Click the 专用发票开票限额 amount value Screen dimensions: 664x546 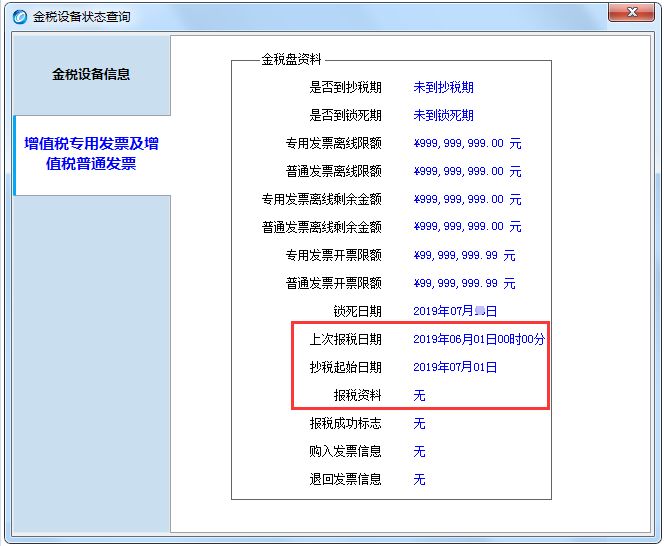[x=465, y=255]
